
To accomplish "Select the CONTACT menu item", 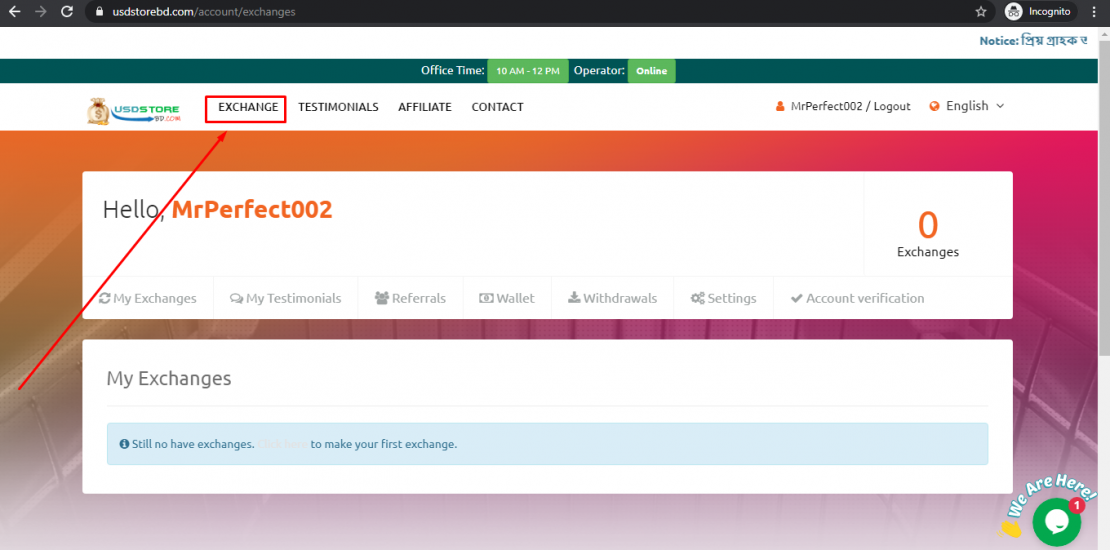I will click(497, 107).
